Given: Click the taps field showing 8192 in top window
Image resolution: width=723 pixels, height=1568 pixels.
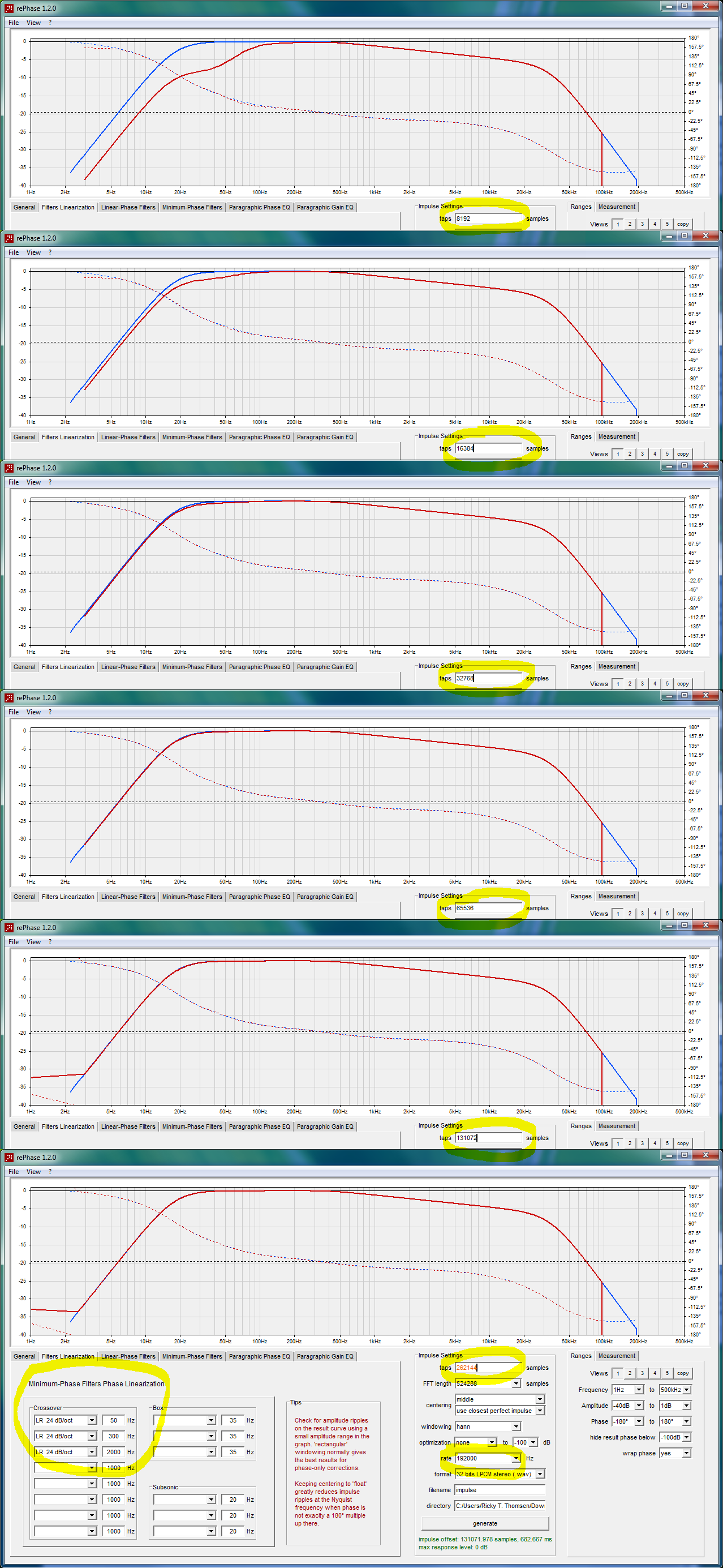Looking at the screenshot, I should (x=489, y=219).
